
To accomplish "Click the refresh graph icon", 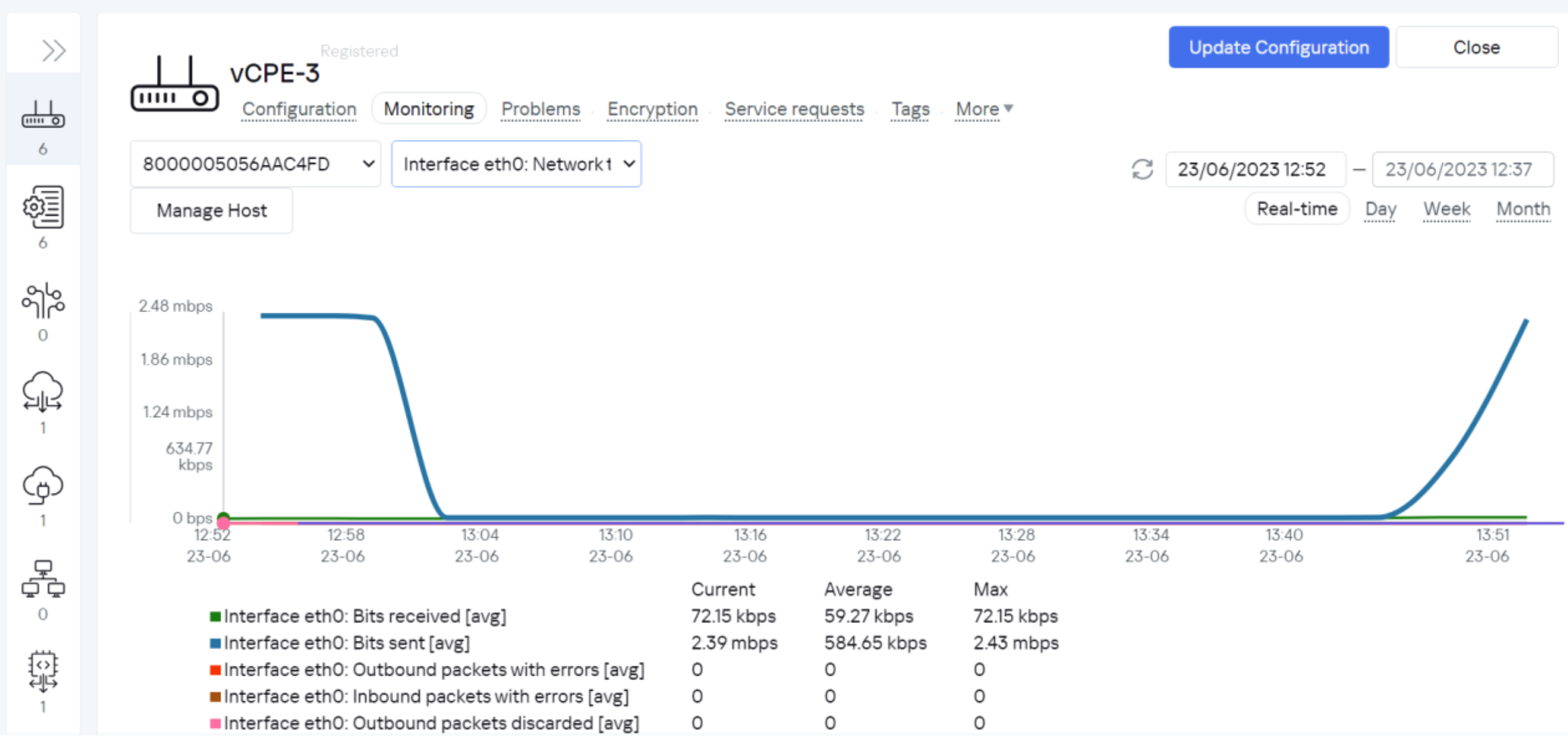I will [x=1142, y=169].
